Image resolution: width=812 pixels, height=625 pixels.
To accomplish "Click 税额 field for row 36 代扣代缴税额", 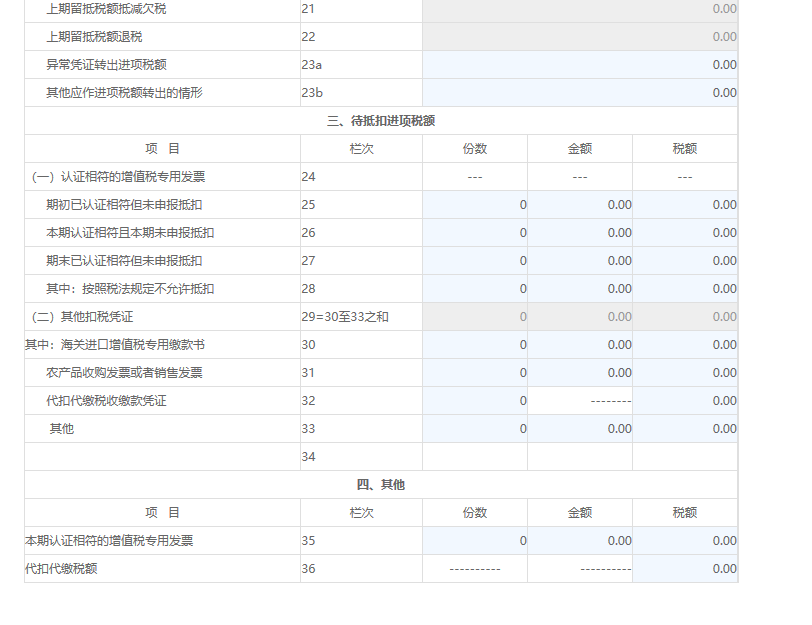I will click(x=685, y=569).
